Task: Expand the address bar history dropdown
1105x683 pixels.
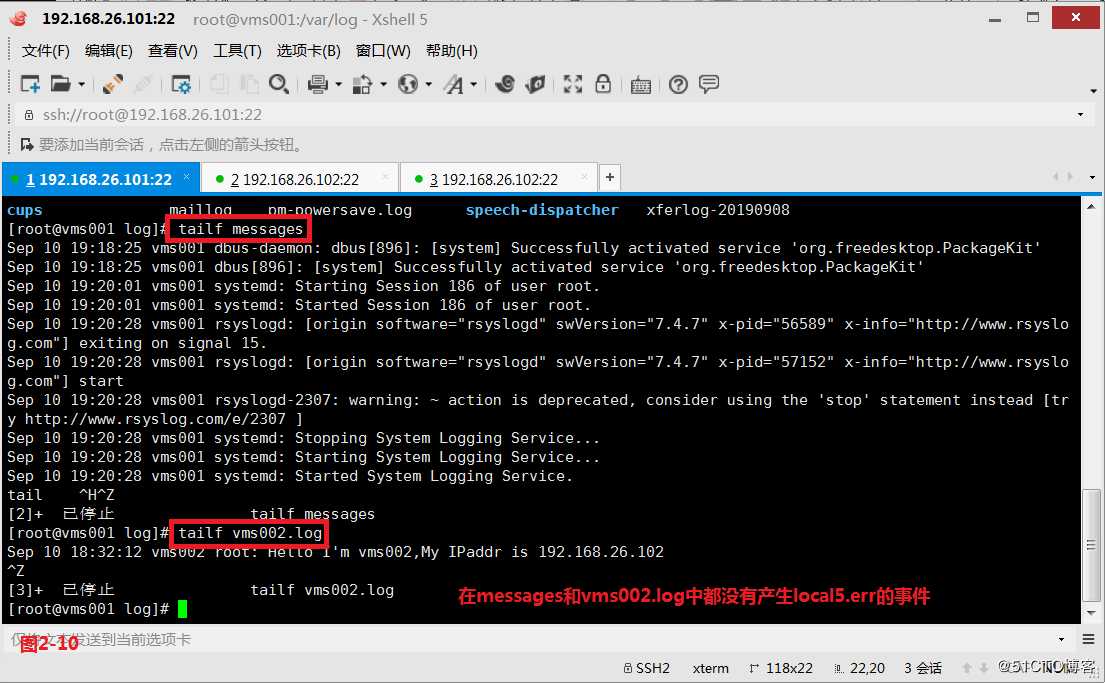Action: click(x=1080, y=114)
